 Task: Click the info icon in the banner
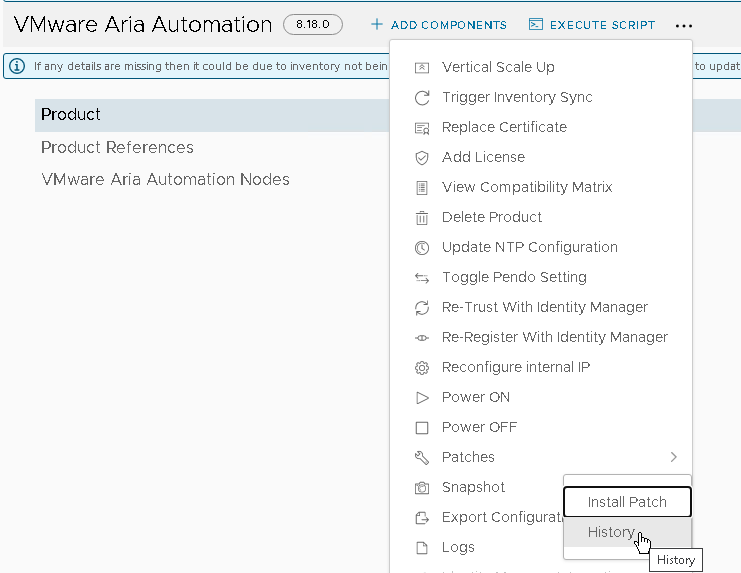click(17, 66)
